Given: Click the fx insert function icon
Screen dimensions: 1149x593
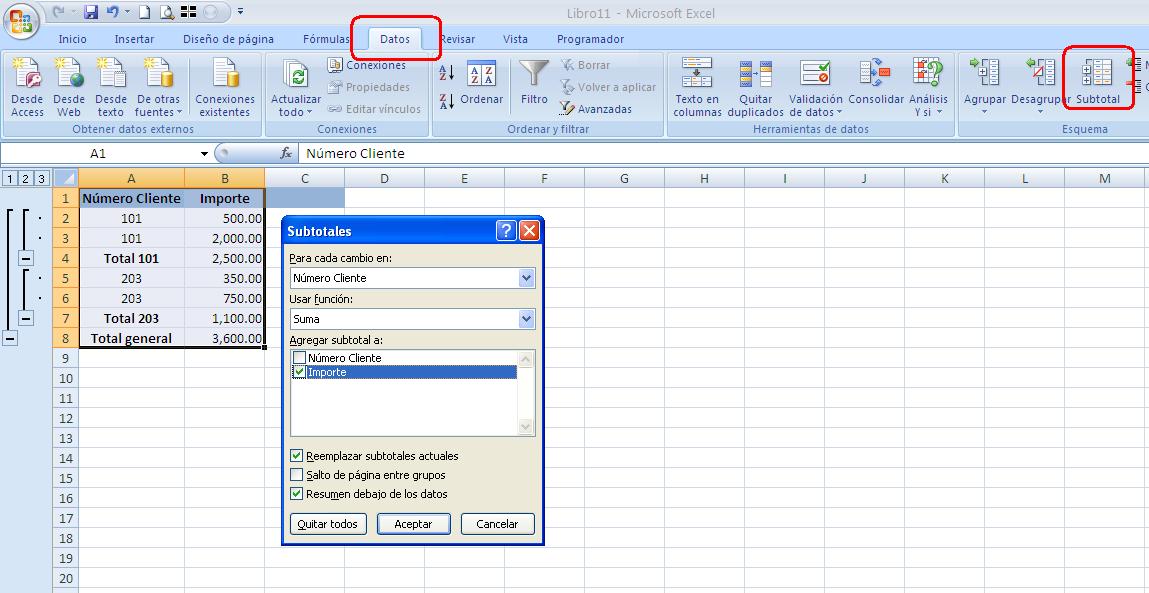Looking at the screenshot, I should 287,154.
